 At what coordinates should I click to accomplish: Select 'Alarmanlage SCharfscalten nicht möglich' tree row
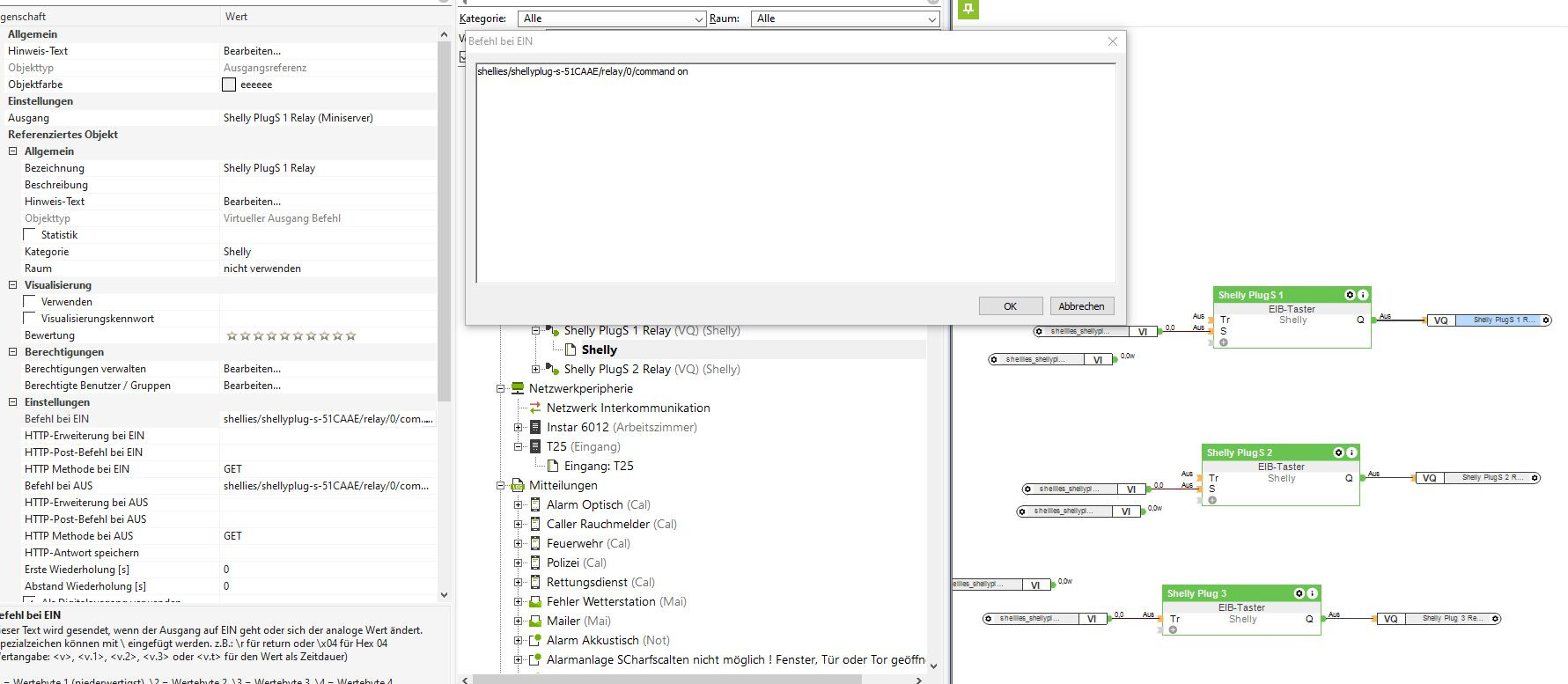point(735,659)
